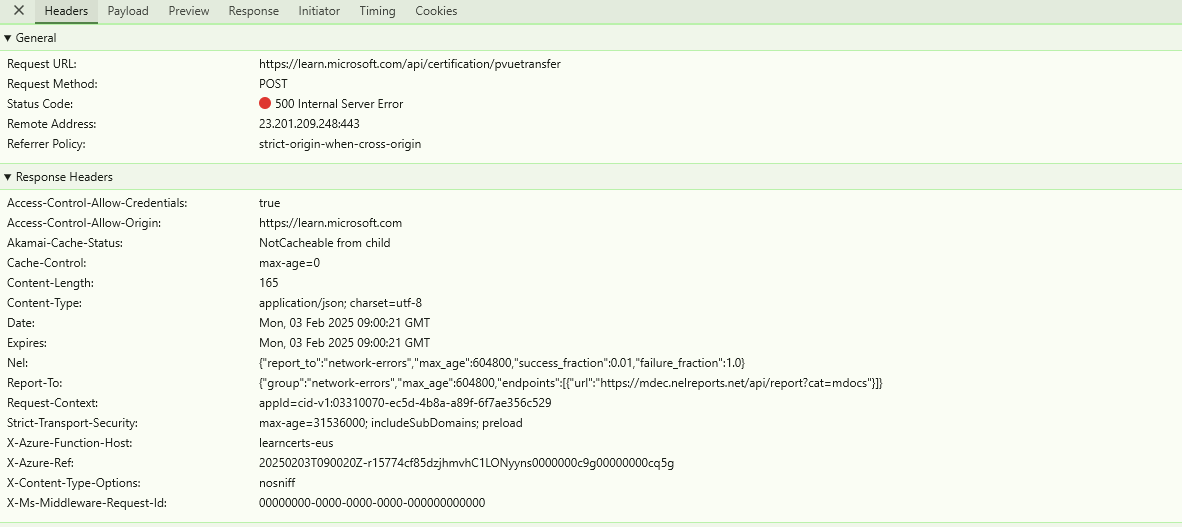This screenshot has width=1182, height=527.
Task: Select application/json; charset=utf-8 value
Action: pyautogui.click(x=340, y=303)
